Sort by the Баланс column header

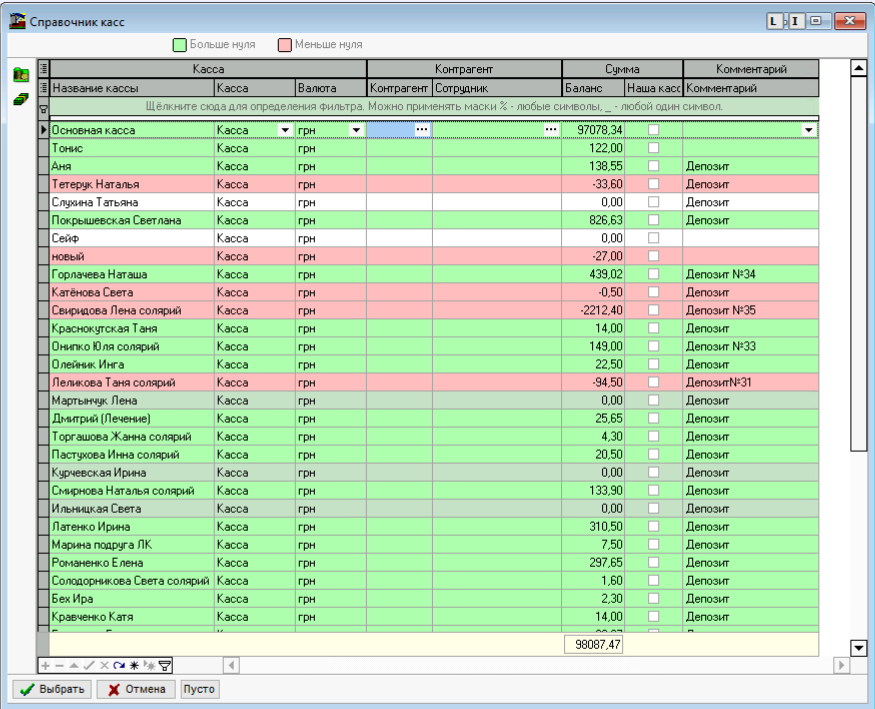click(593, 89)
